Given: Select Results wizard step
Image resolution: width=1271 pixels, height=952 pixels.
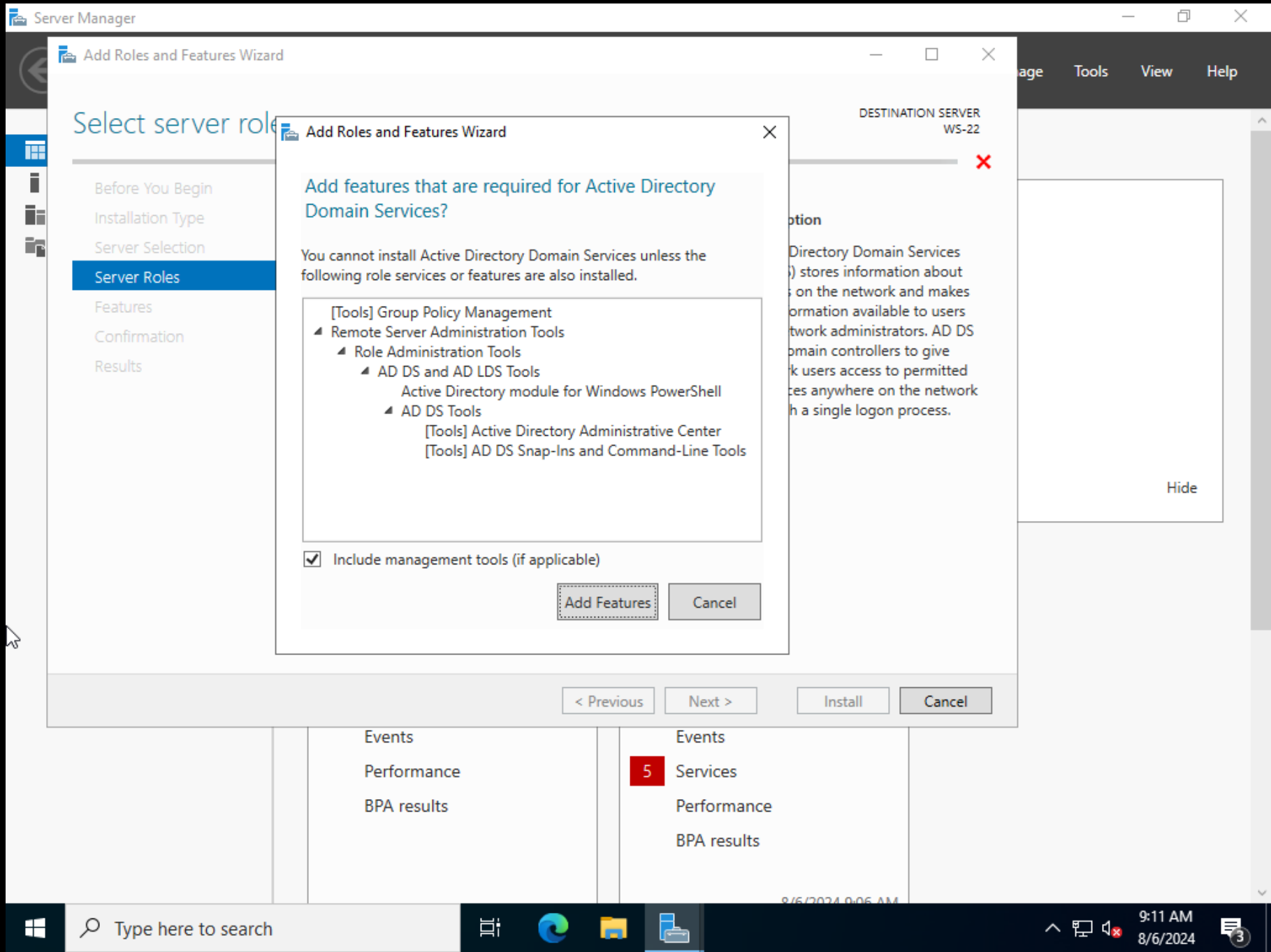Looking at the screenshot, I should 118,366.
